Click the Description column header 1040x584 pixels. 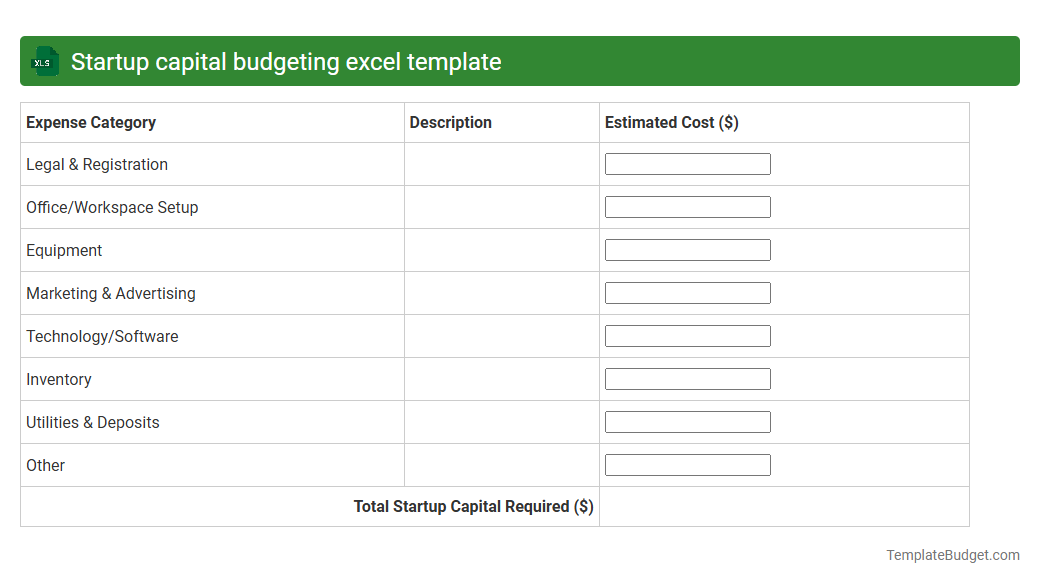pyautogui.click(x=450, y=122)
